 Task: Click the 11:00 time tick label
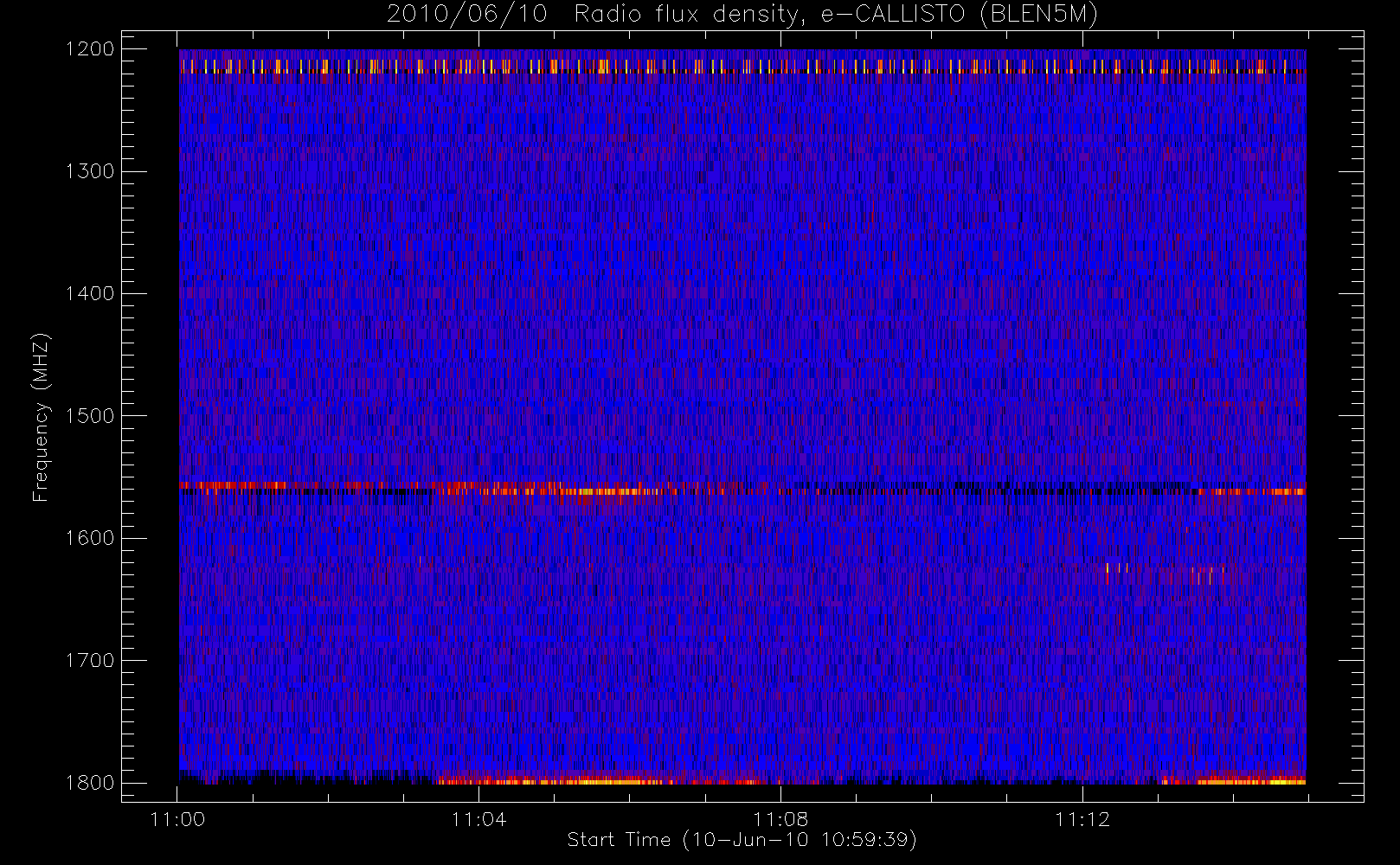(x=177, y=819)
